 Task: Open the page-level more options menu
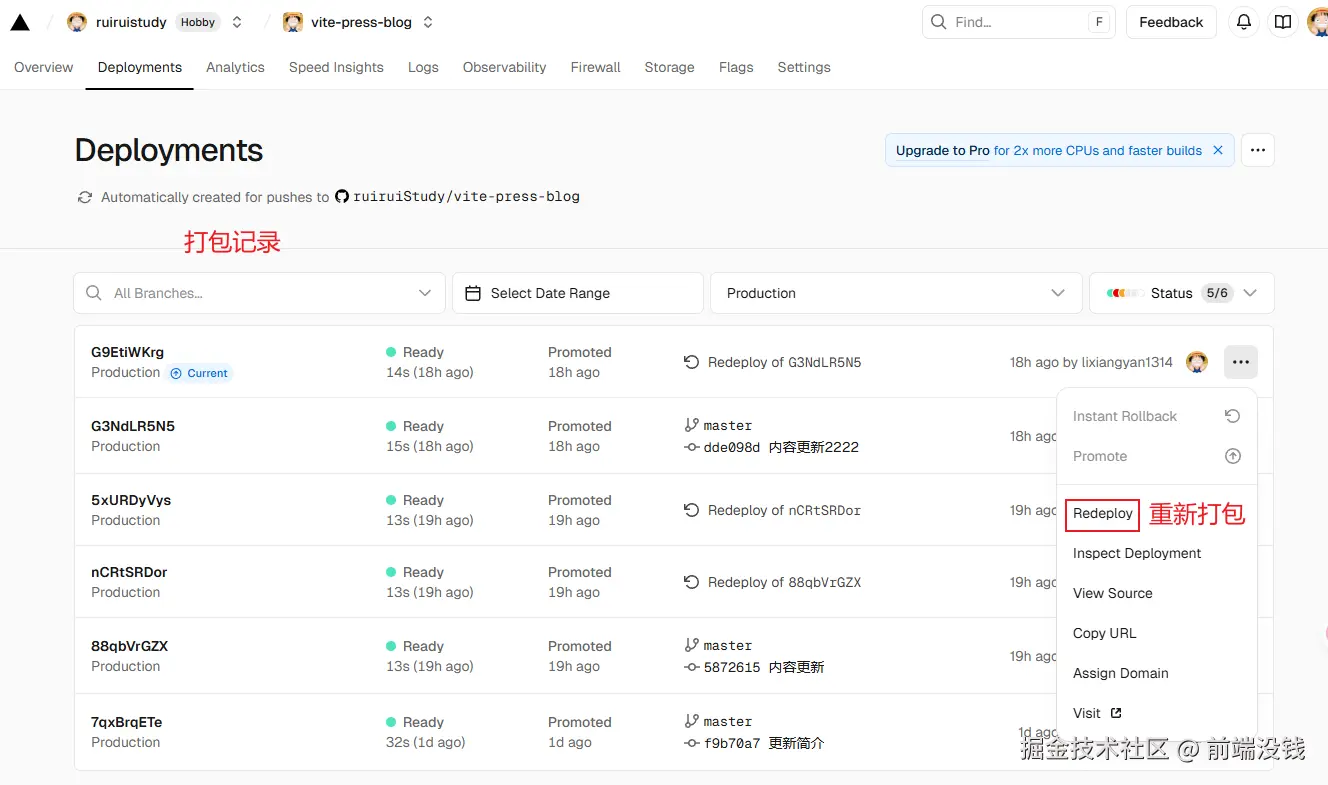pos(1258,150)
